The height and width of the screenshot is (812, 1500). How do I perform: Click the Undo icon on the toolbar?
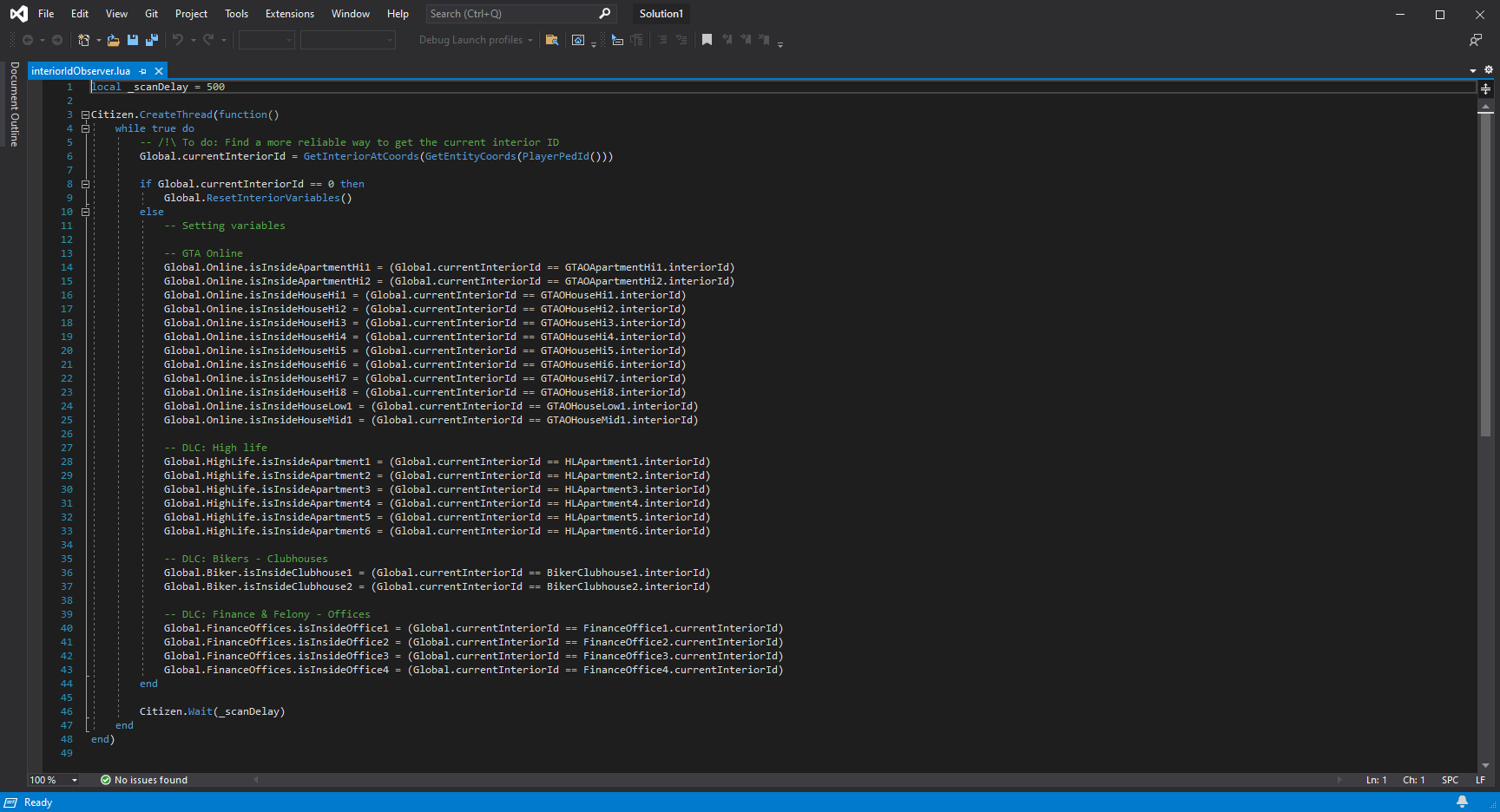(x=177, y=40)
